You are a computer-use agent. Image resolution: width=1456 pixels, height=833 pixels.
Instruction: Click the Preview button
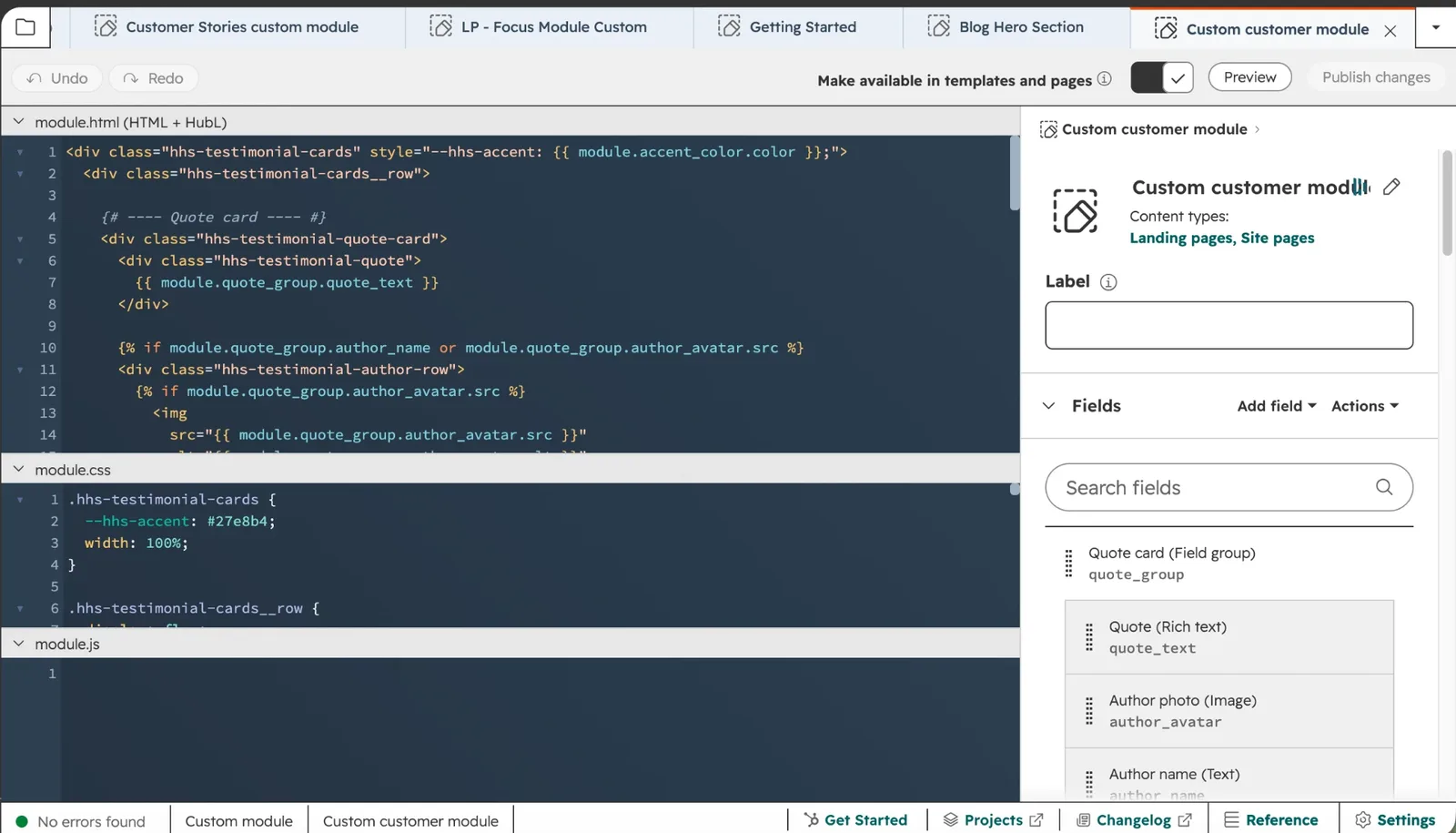(1249, 77)
